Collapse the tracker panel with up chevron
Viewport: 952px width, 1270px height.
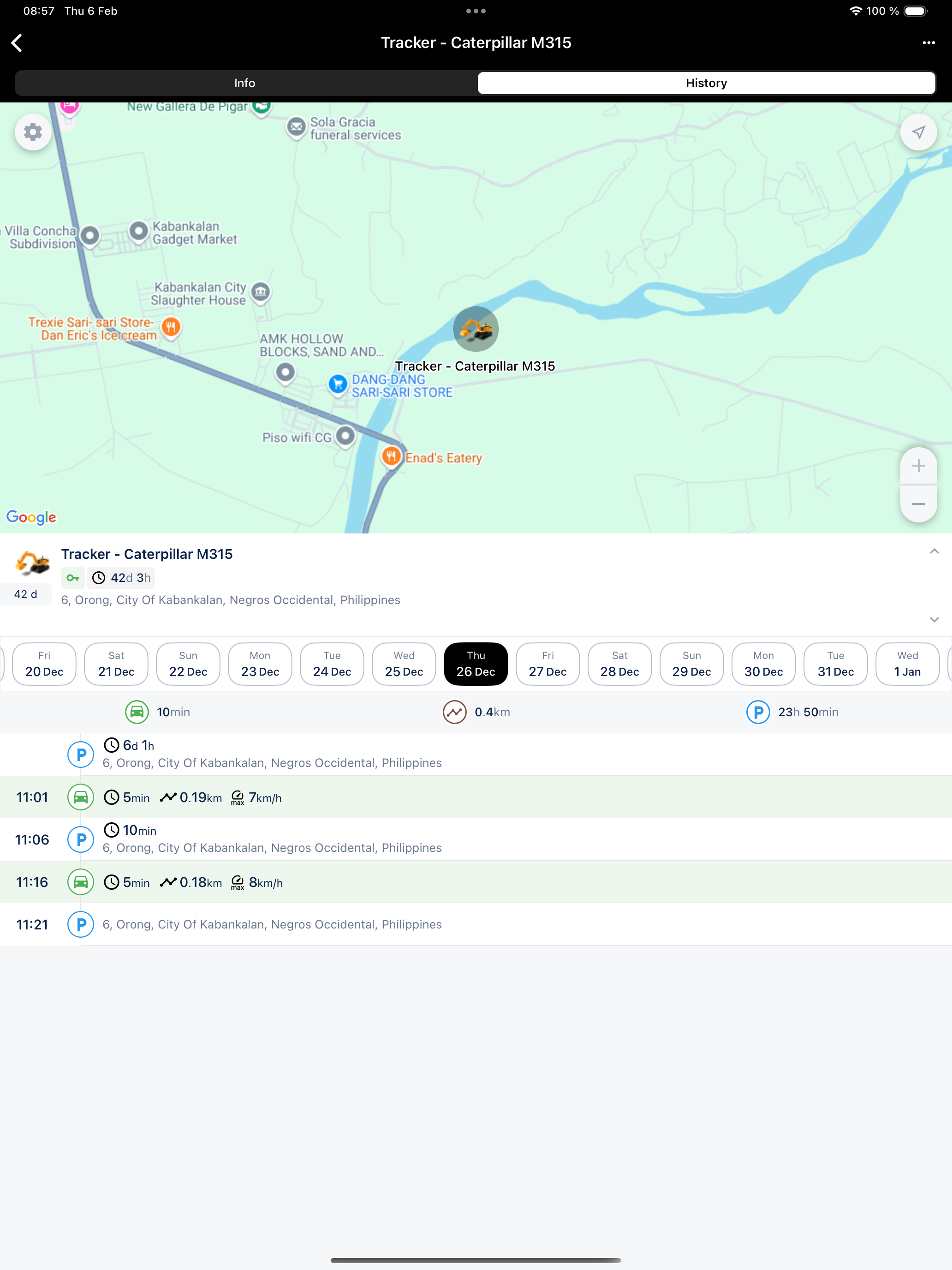point(934,551)
